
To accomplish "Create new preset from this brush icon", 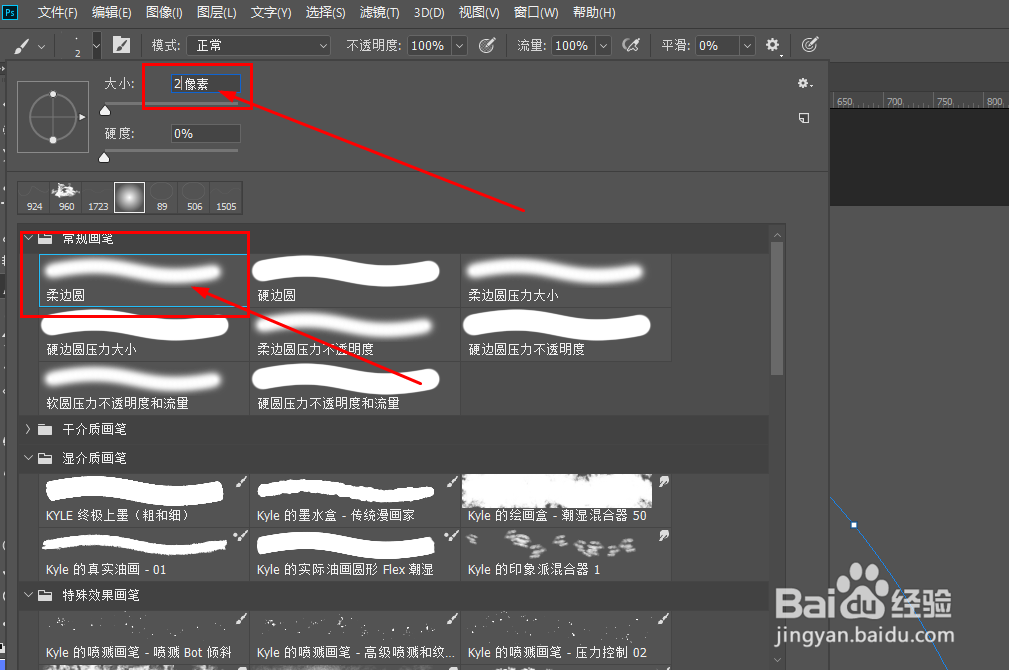I will coord(804,118).
